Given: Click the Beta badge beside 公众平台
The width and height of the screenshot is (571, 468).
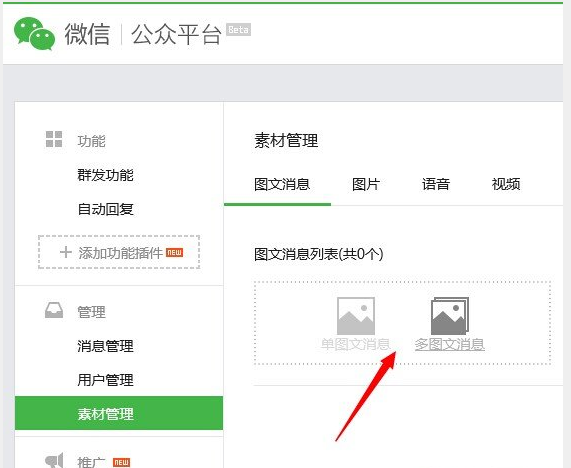Looking at the screenshot, I should [x=239, y=30].
